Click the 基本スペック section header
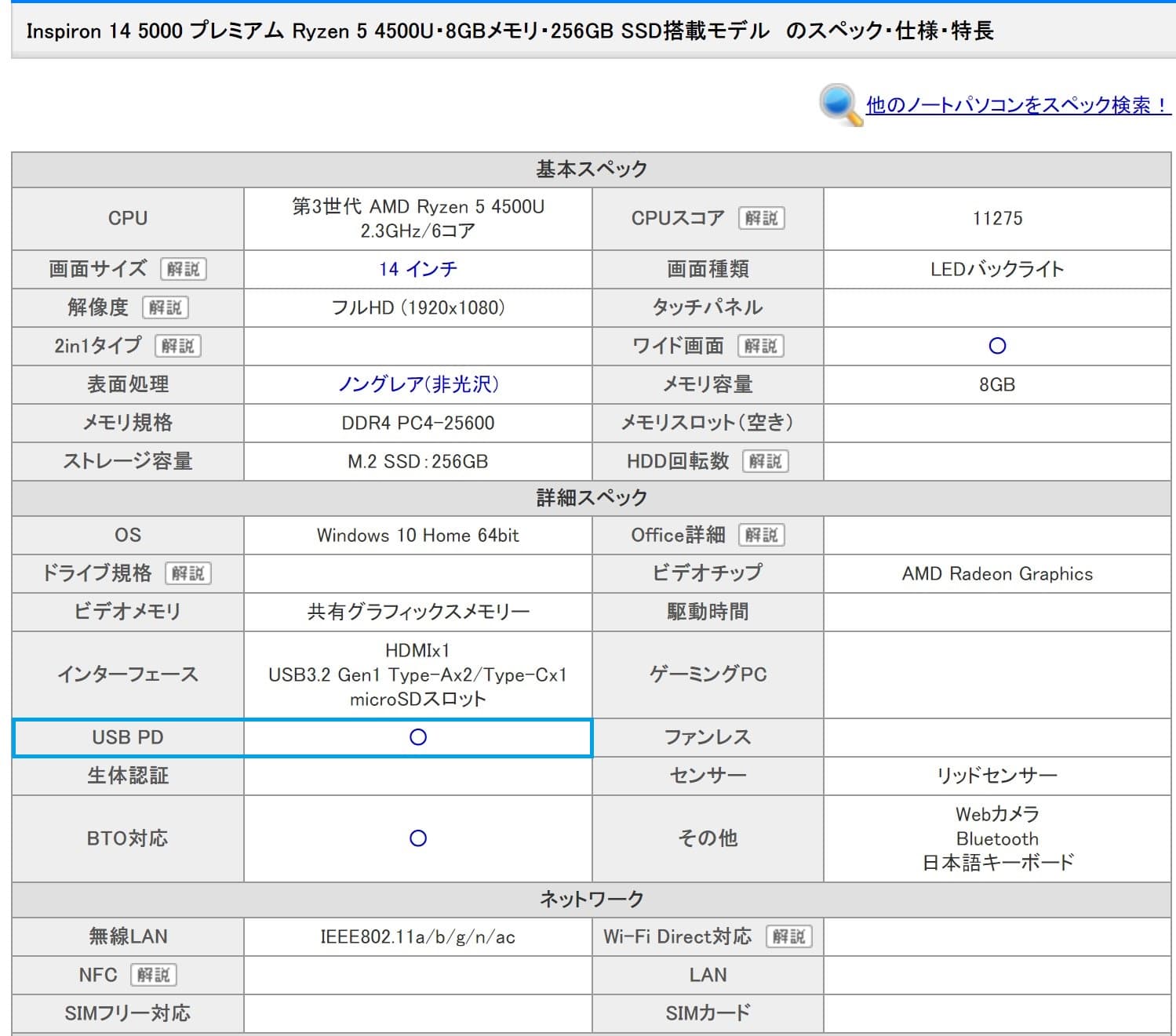1176x1036 pixels. 592,169
